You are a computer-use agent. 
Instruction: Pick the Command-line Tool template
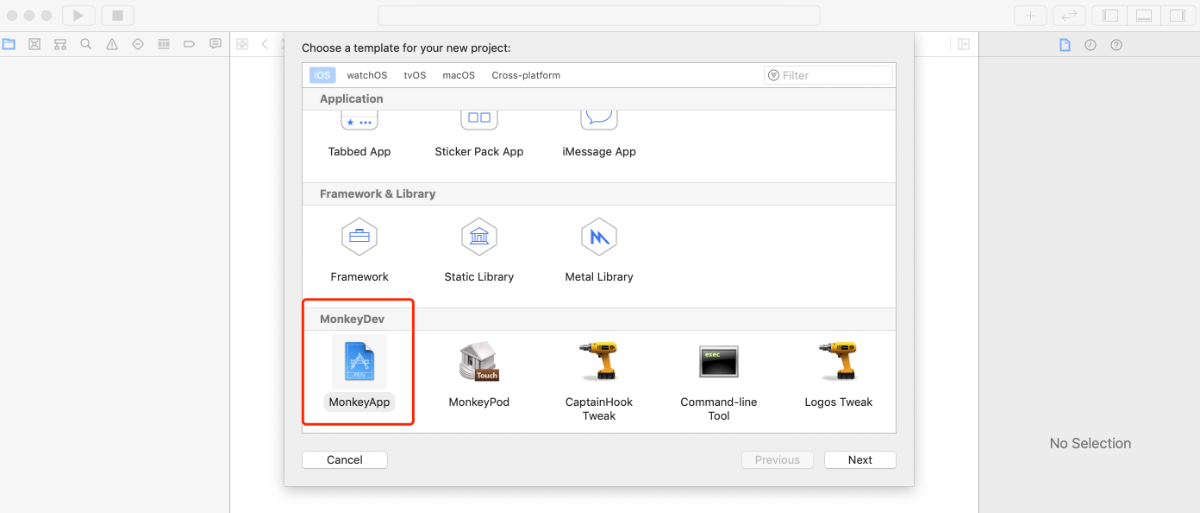[719, 362]
